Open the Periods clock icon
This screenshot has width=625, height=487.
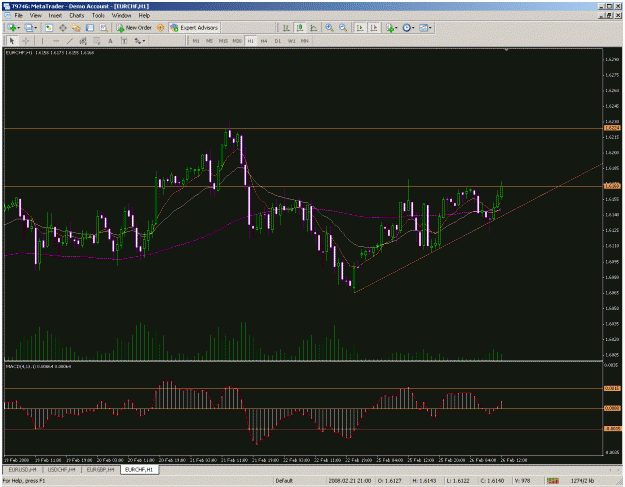click(x=406, y=28)
